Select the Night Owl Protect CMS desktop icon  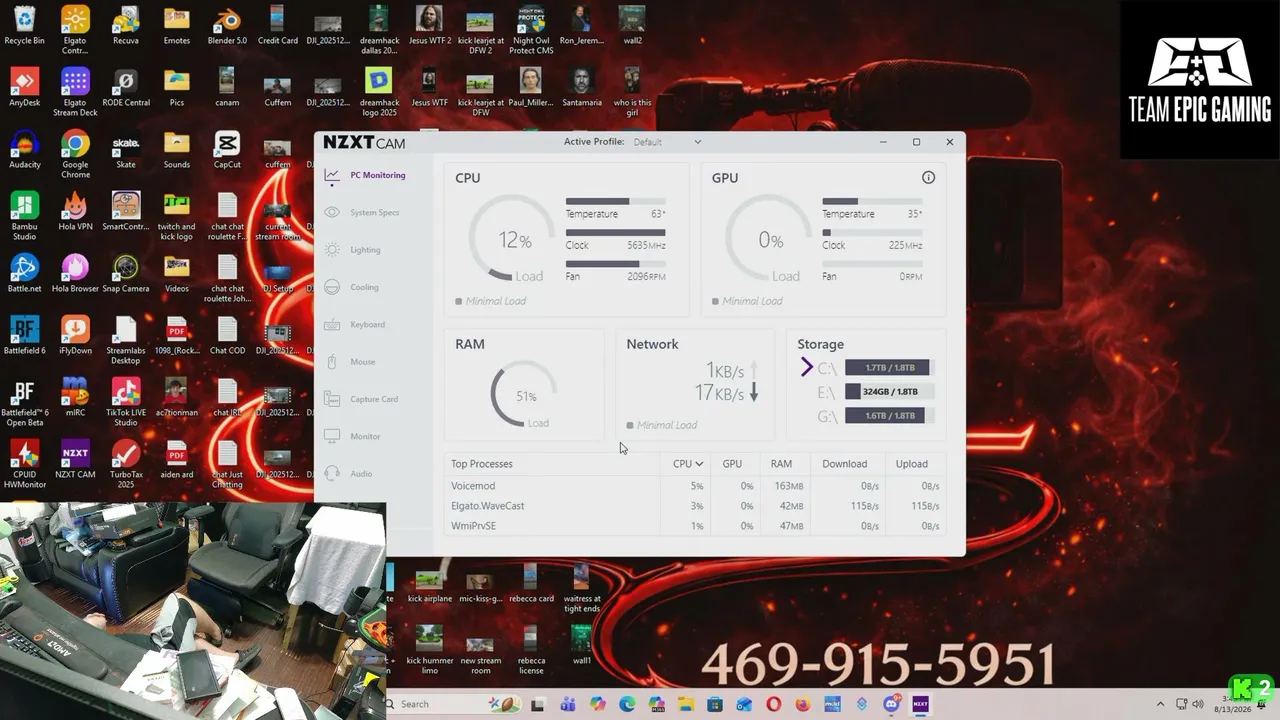click(531, 31)
